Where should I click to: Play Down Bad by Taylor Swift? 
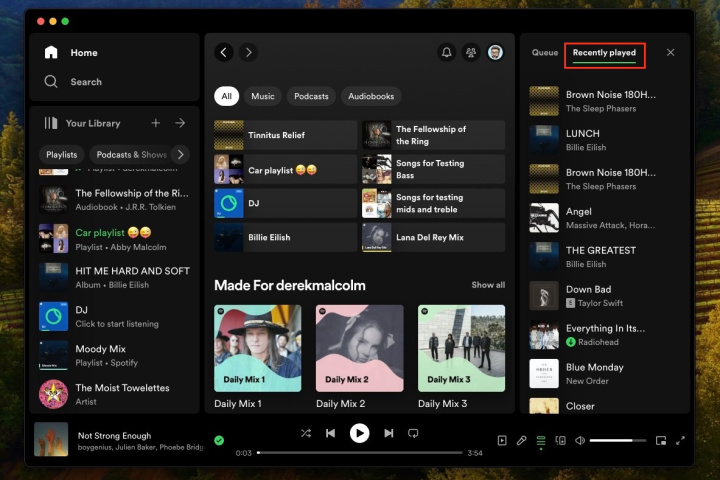[605, 296]
